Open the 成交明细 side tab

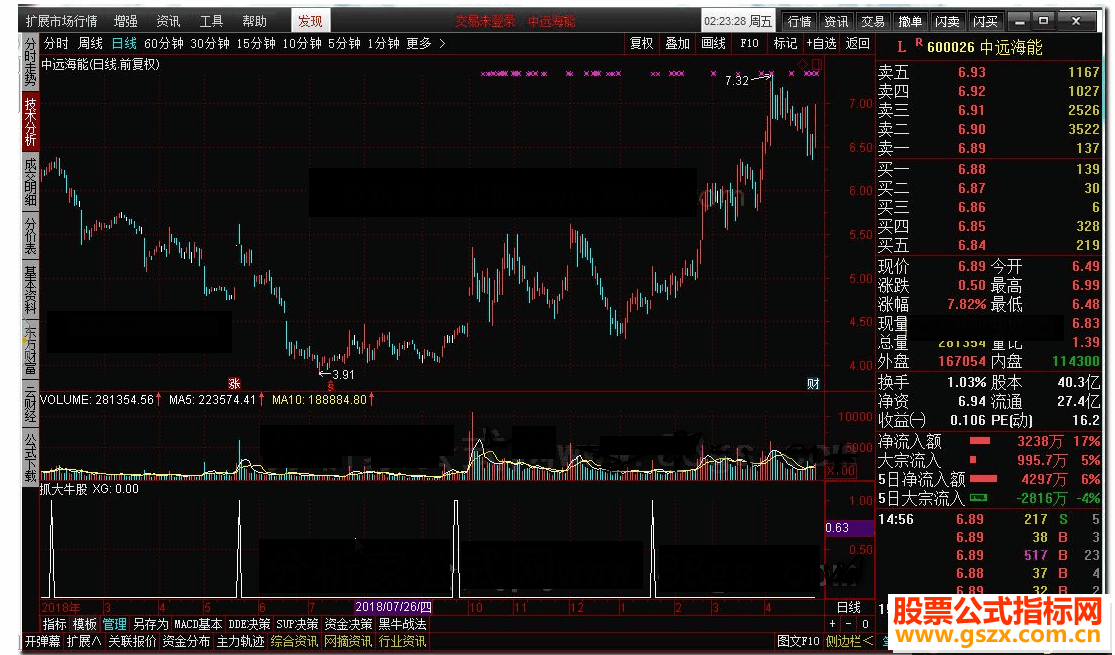[x=30, y=182]
